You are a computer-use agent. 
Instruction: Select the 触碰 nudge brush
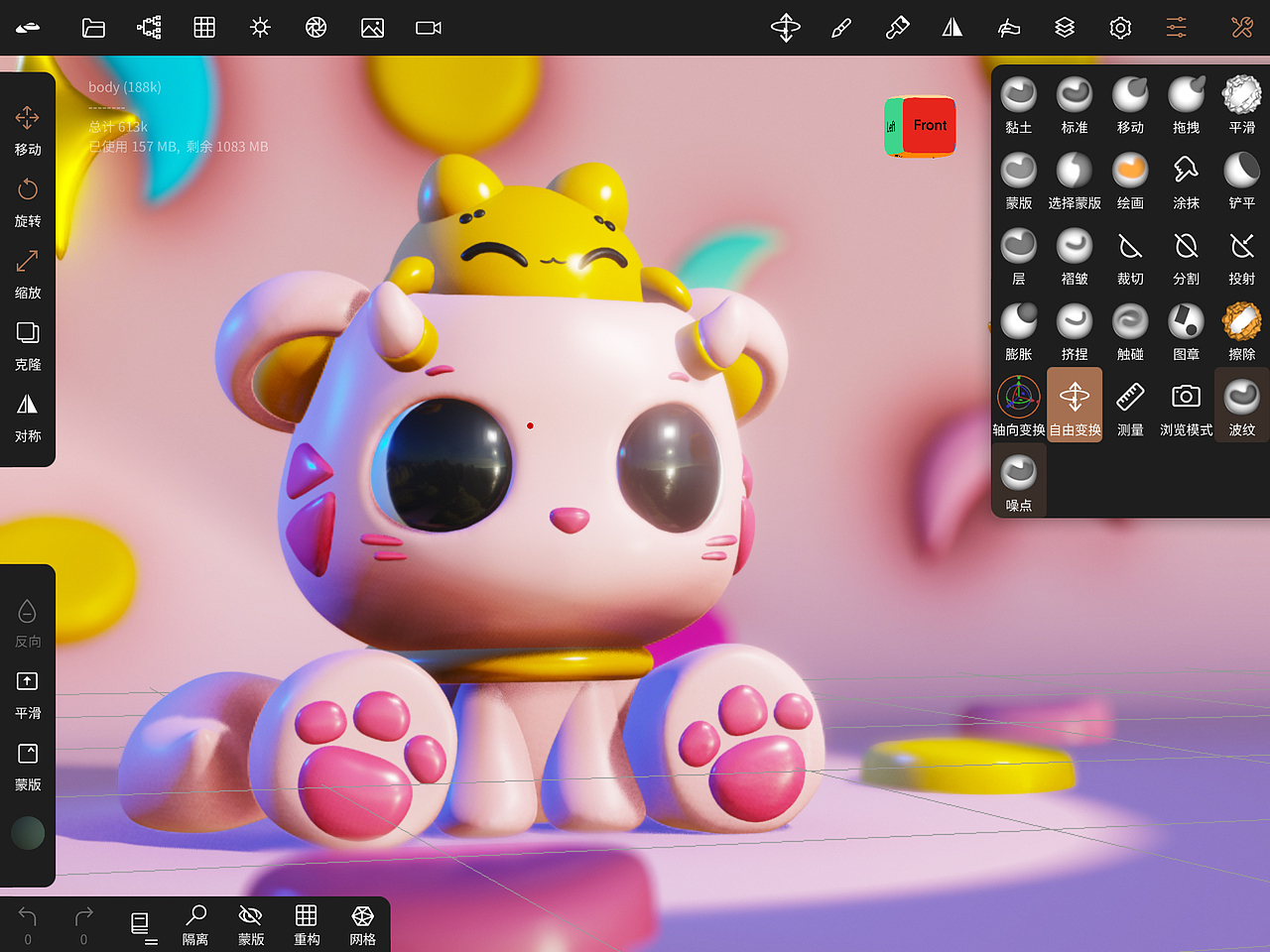tap(1130, 331)
